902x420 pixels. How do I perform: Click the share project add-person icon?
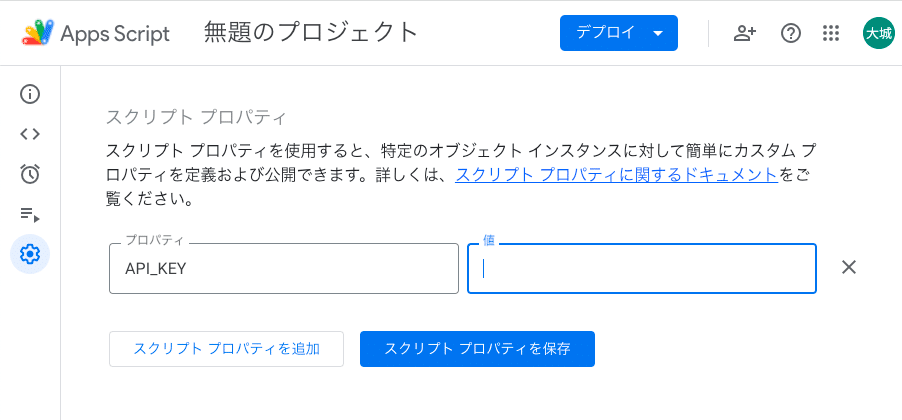point(744,33)
